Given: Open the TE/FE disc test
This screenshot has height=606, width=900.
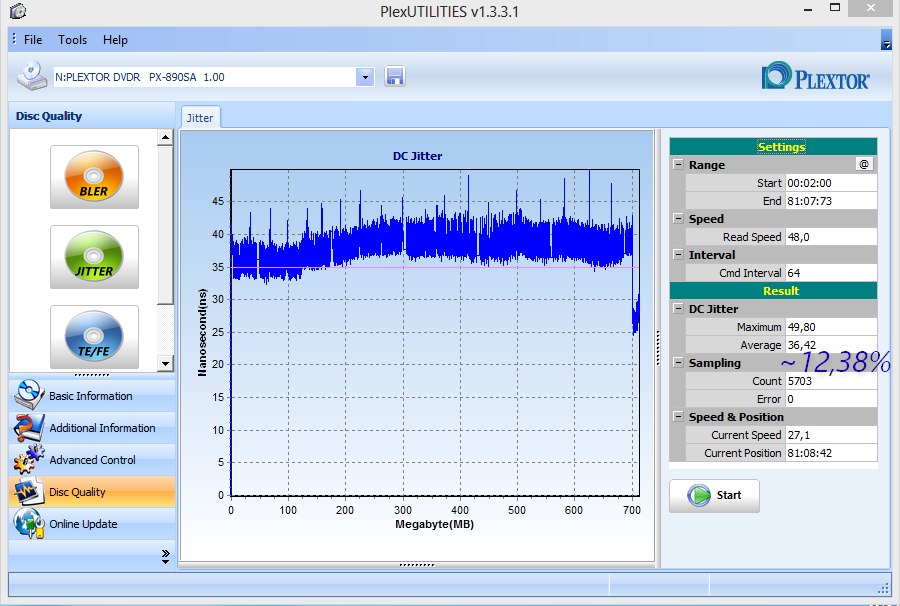Looking at the screenshot, I should click(94, 337).
